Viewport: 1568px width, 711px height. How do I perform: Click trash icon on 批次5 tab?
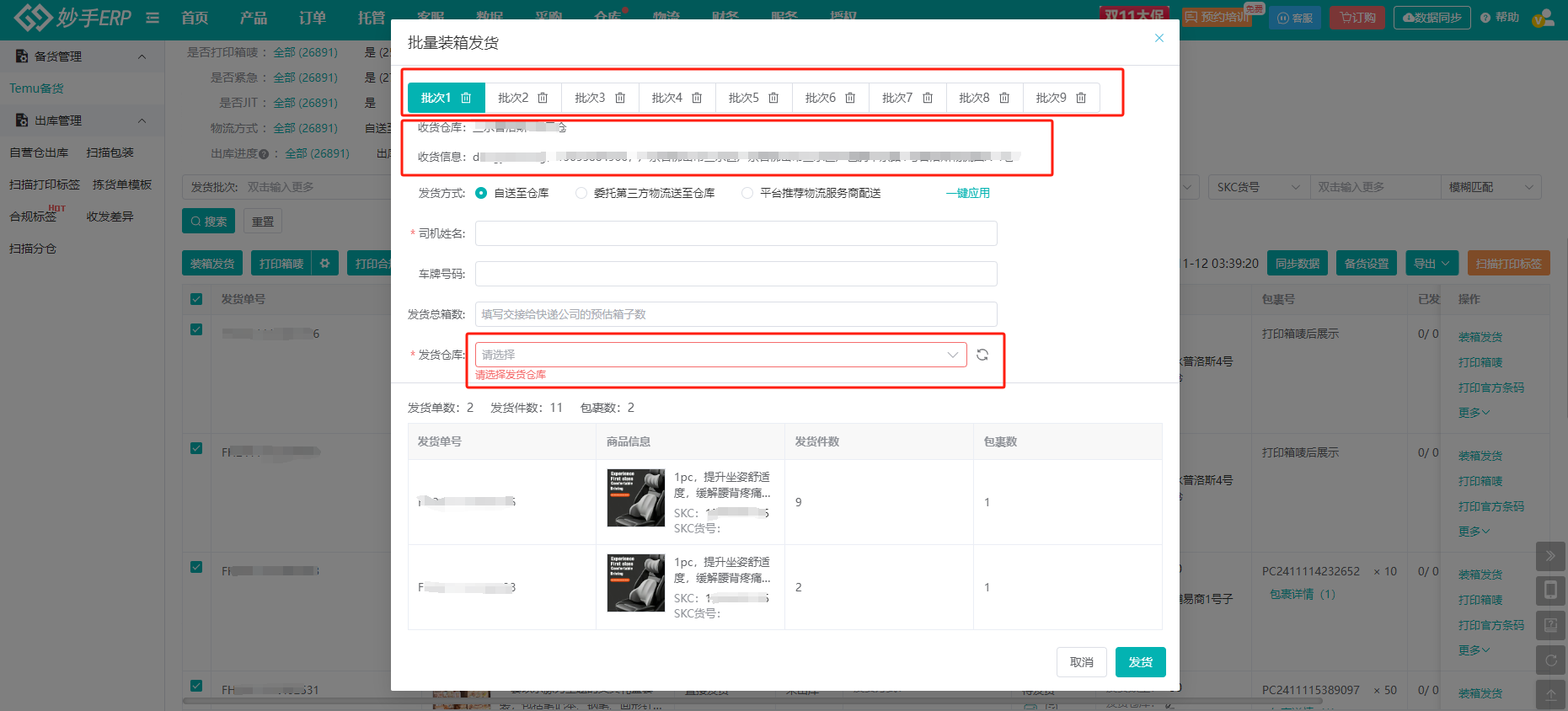coord(773,98)
